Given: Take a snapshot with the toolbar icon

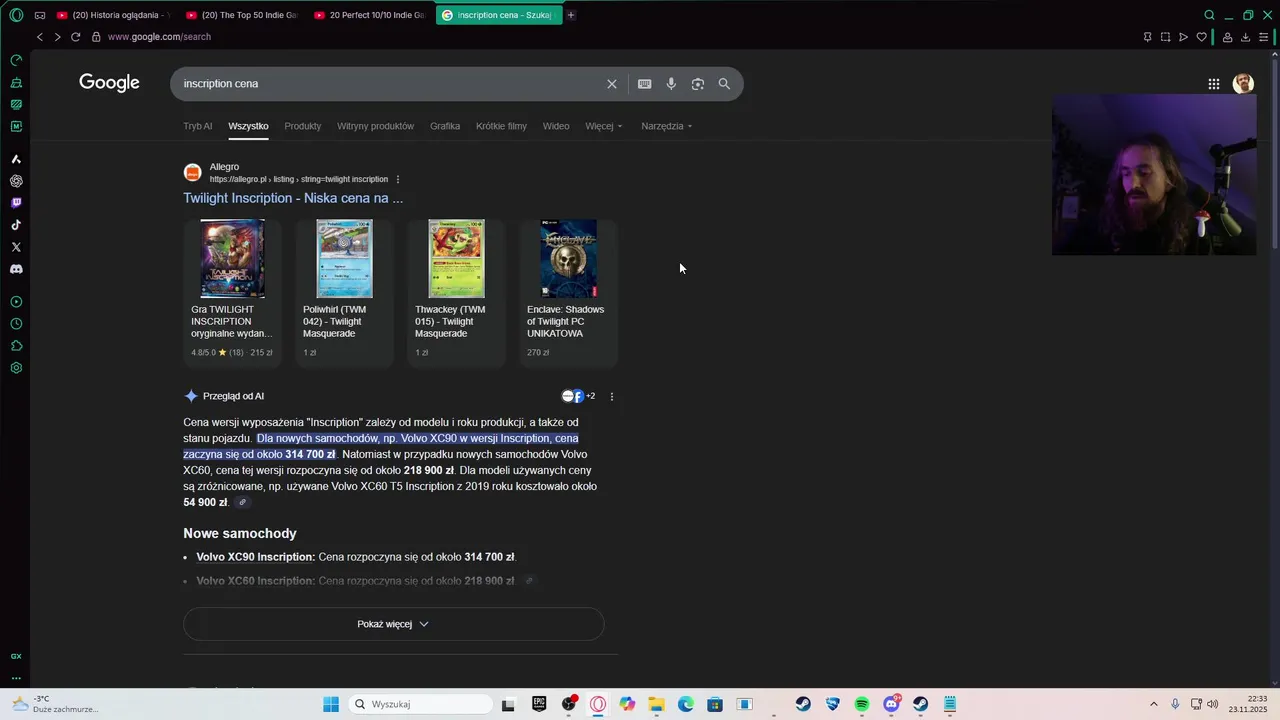Looking at the screenshot, I should click(1165, 37).
